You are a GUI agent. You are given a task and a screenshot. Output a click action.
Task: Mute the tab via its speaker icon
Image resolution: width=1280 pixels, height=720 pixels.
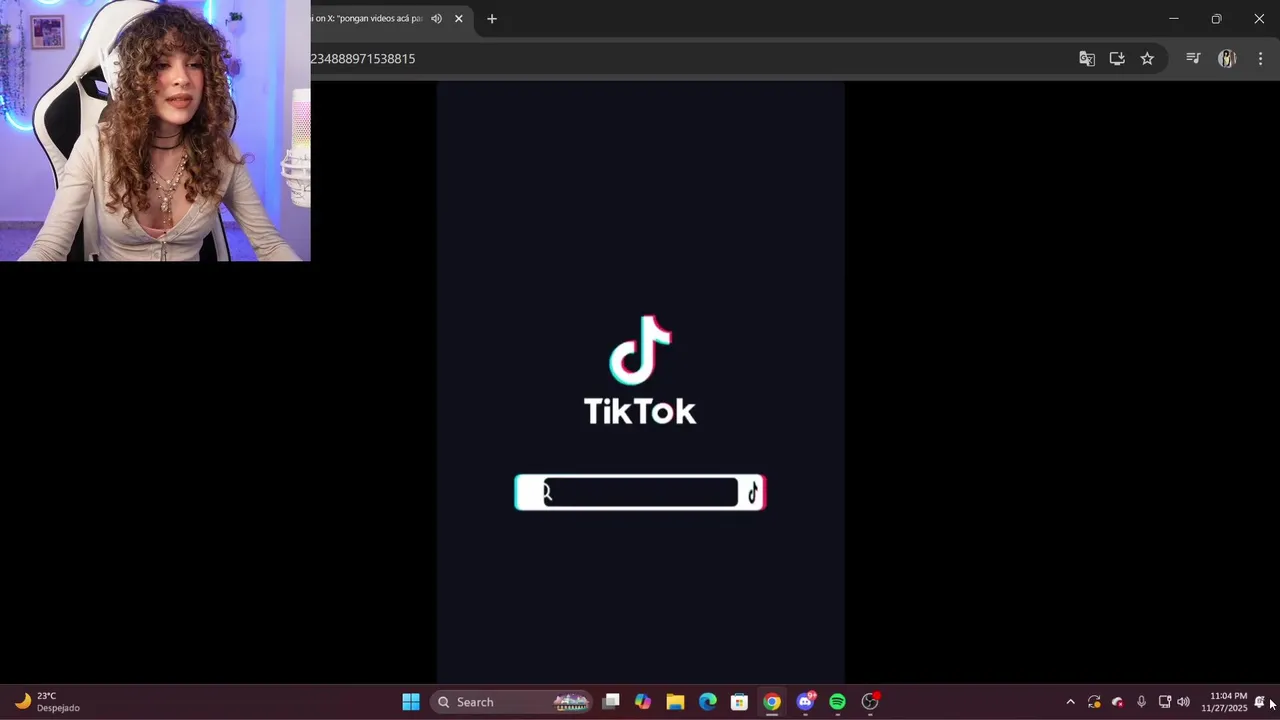pos(436,18)
